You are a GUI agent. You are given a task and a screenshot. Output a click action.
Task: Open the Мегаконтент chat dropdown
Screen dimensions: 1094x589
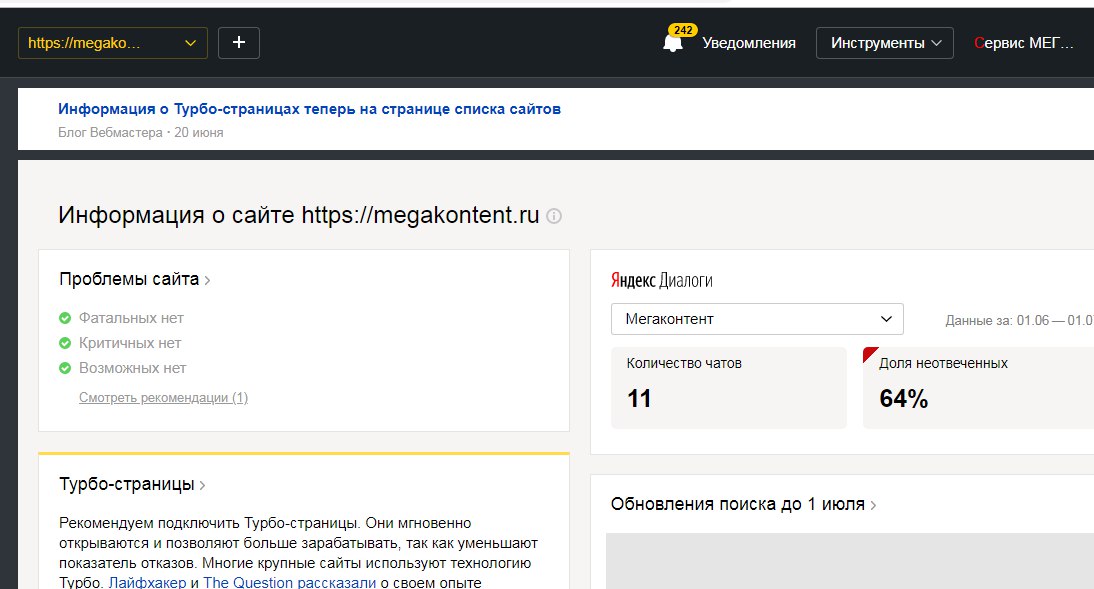(x=757, y=319)
